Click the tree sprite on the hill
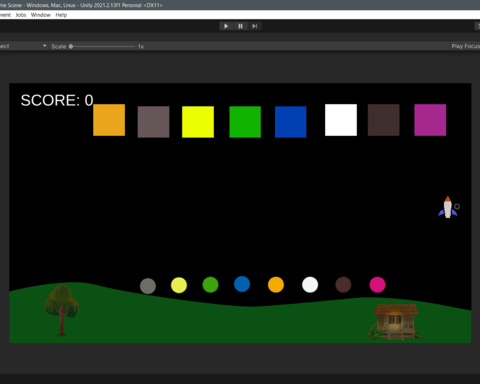Image resolution: width=480 pixels, height=384 pixels. tap(62, 310)
